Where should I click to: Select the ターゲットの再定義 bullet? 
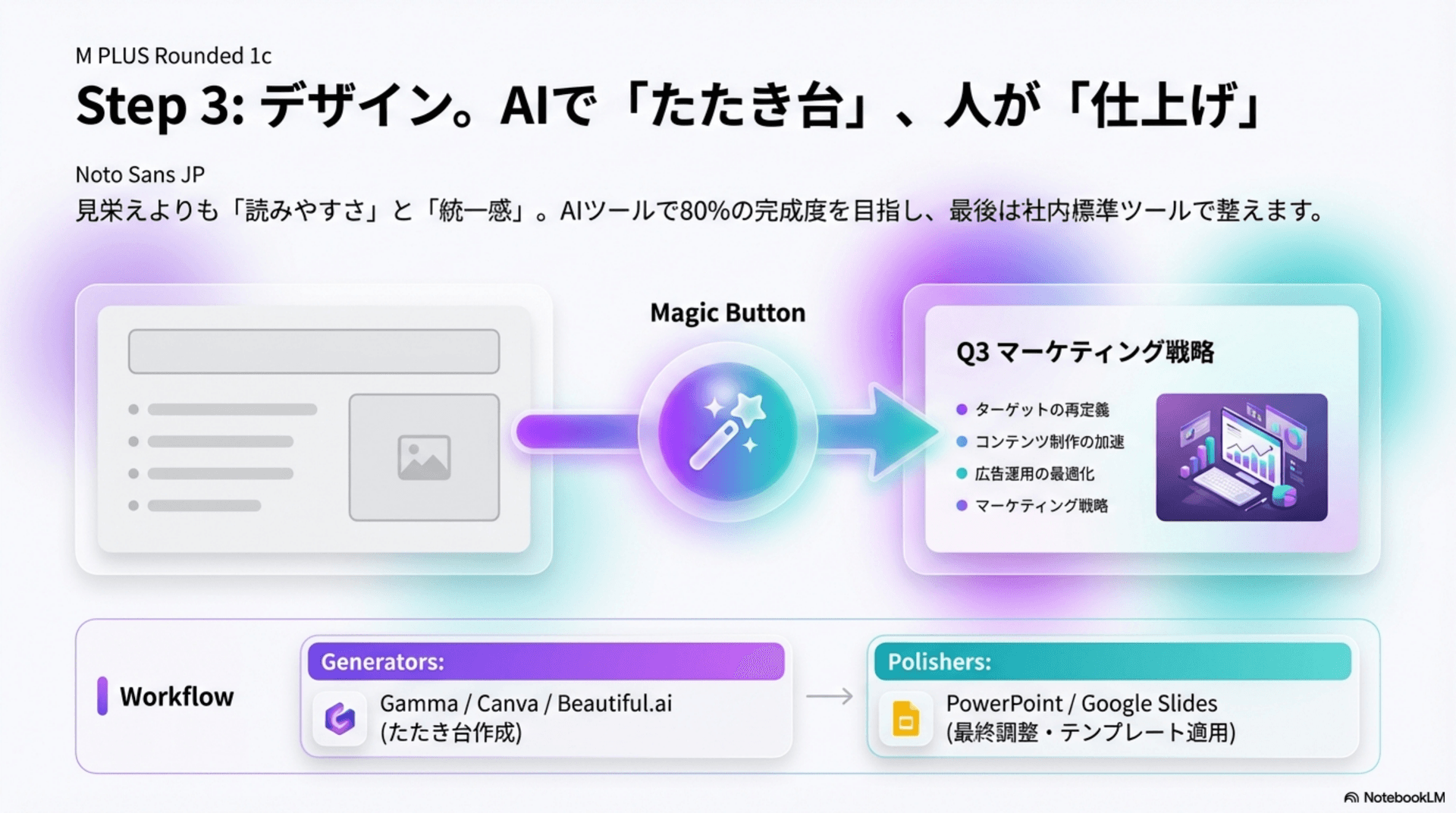coord(1043,410)
